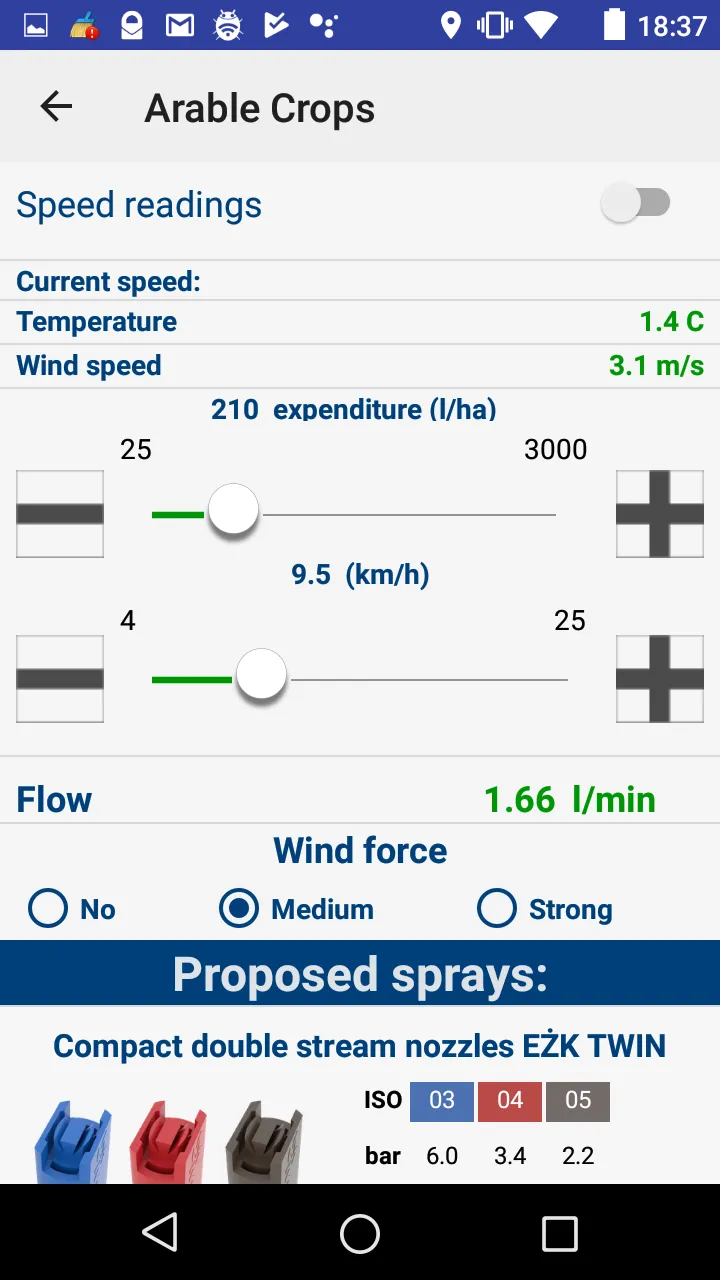The height and width of the screenshot is (1280, 720).
Task: Click the expenditure slider handle
Action: (233, 511)
